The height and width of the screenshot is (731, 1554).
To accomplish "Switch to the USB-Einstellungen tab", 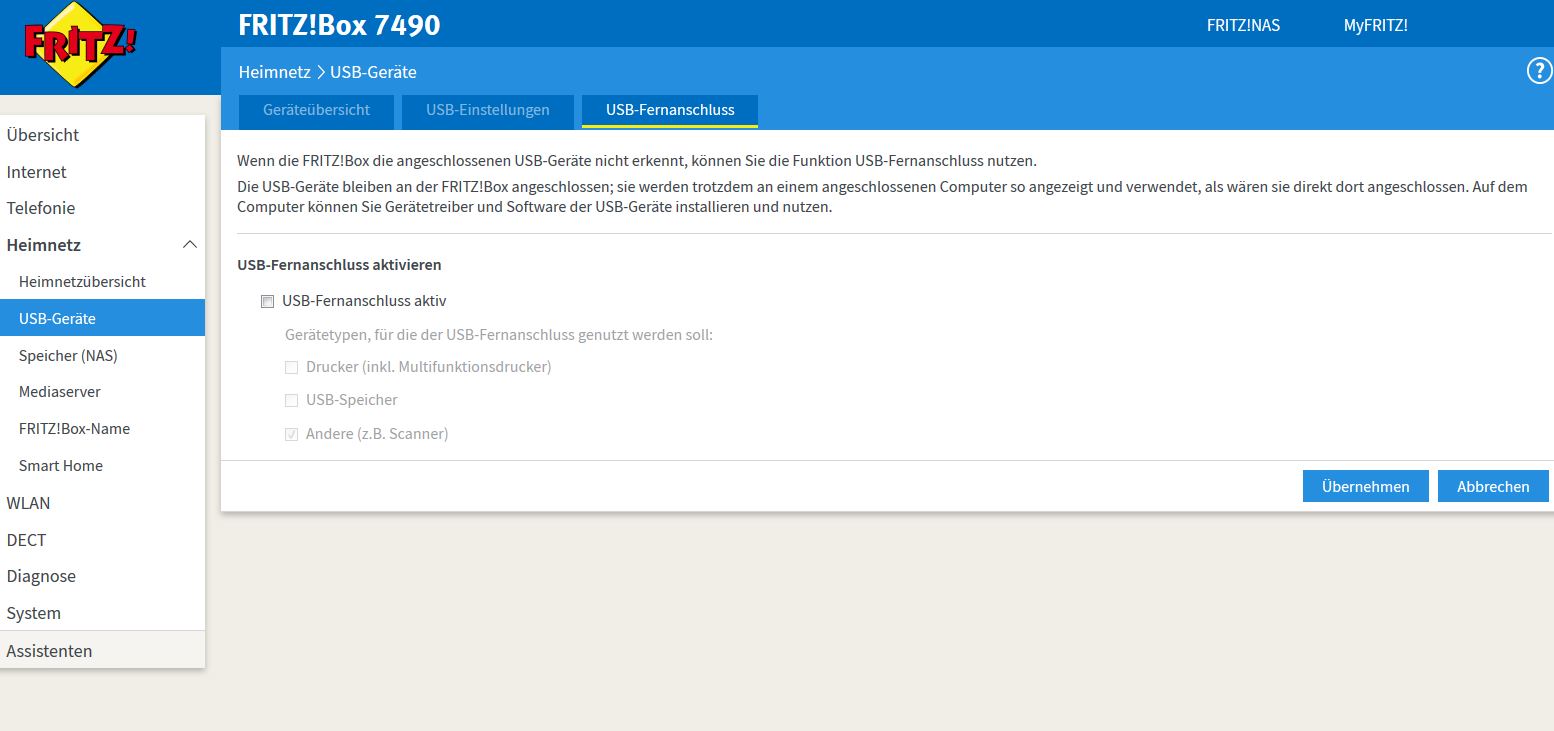I will 488,111.
